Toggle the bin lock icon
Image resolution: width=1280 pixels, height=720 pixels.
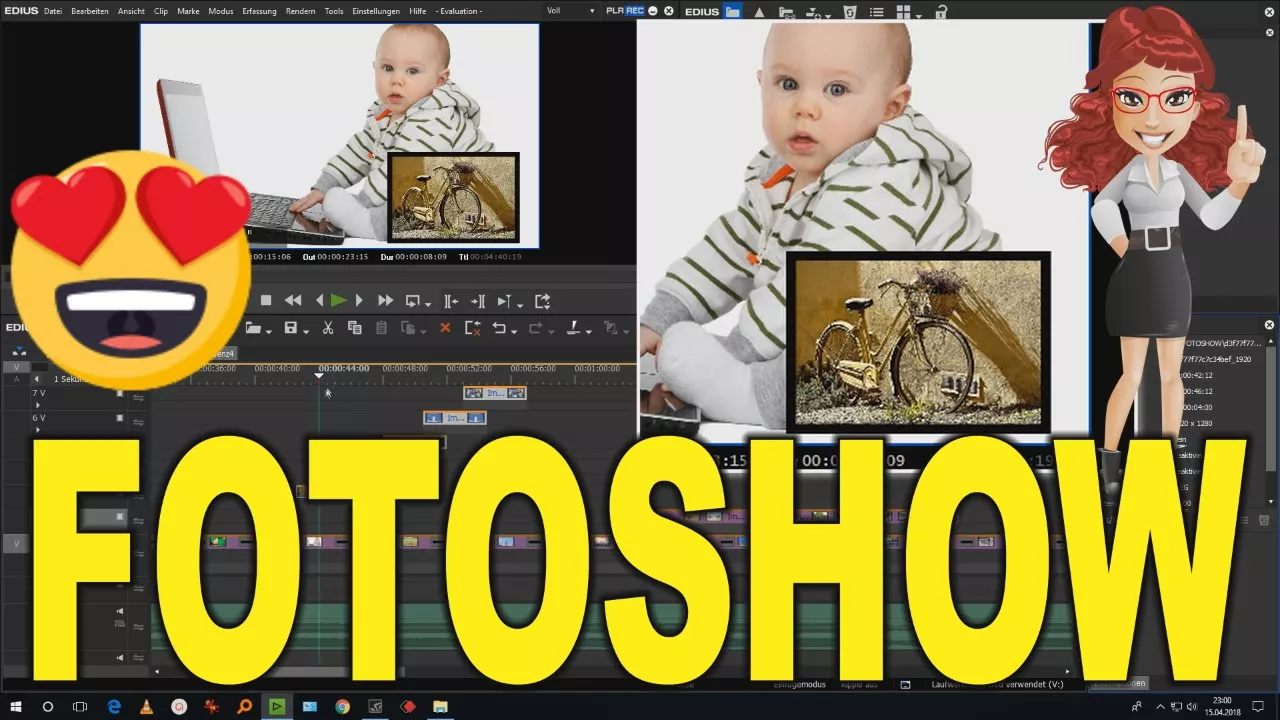tap(940, 12)
